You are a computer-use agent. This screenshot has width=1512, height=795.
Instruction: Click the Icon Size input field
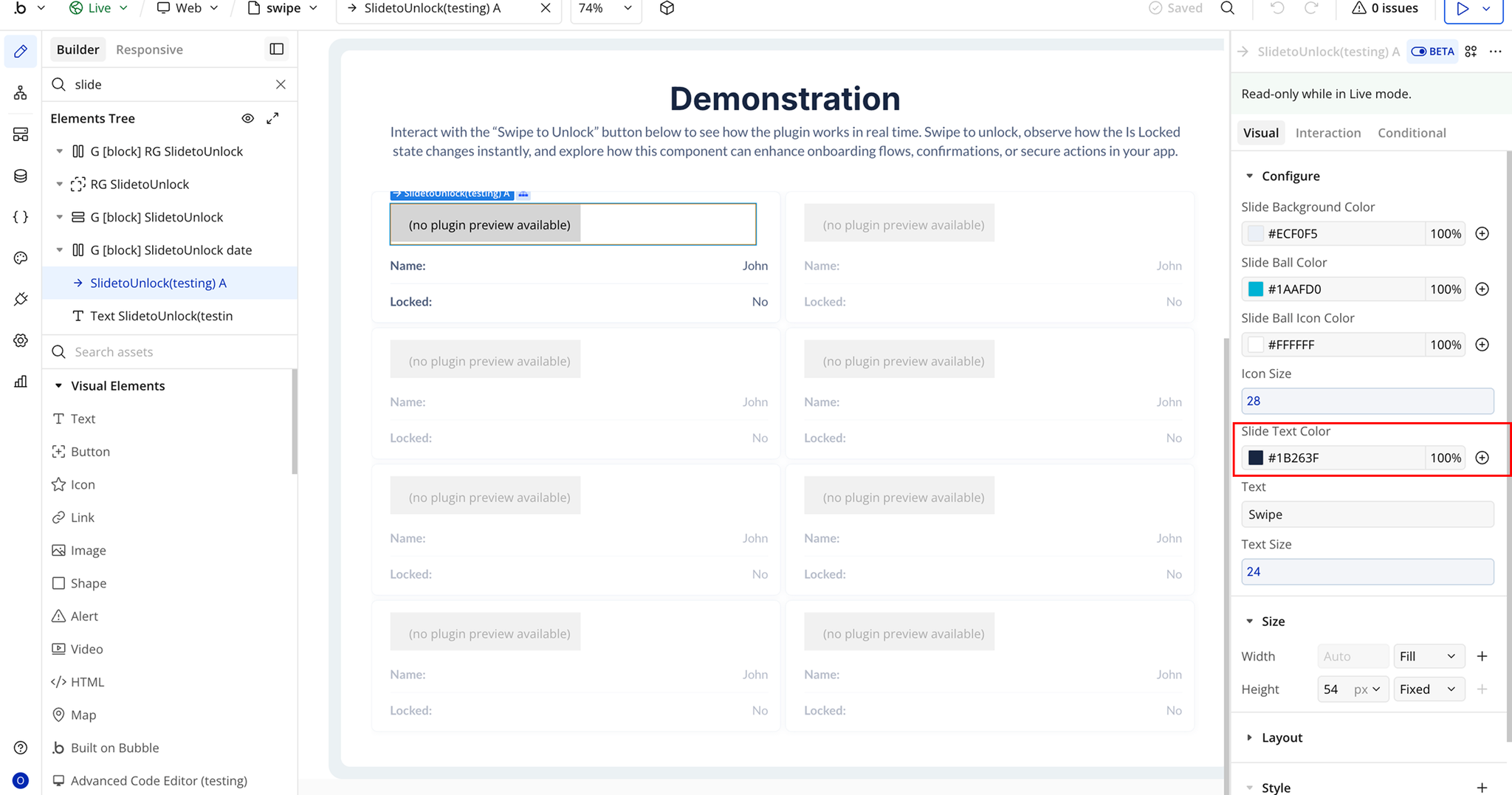point(1367,401)
